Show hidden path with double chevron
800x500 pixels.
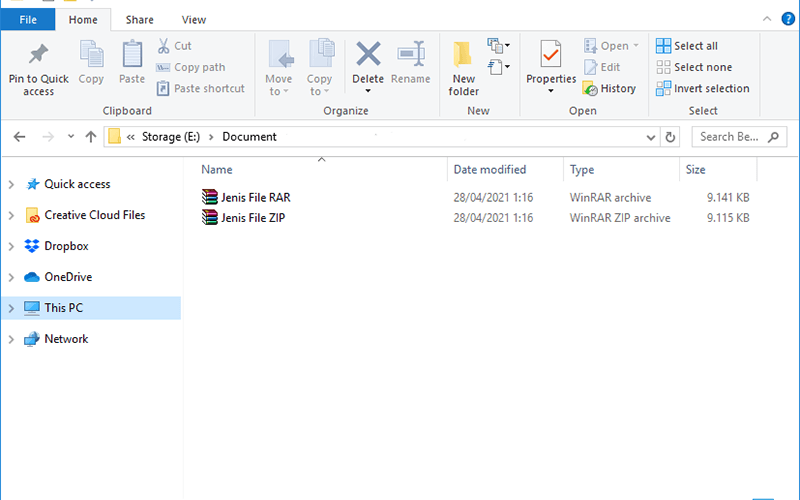(131, 137)
